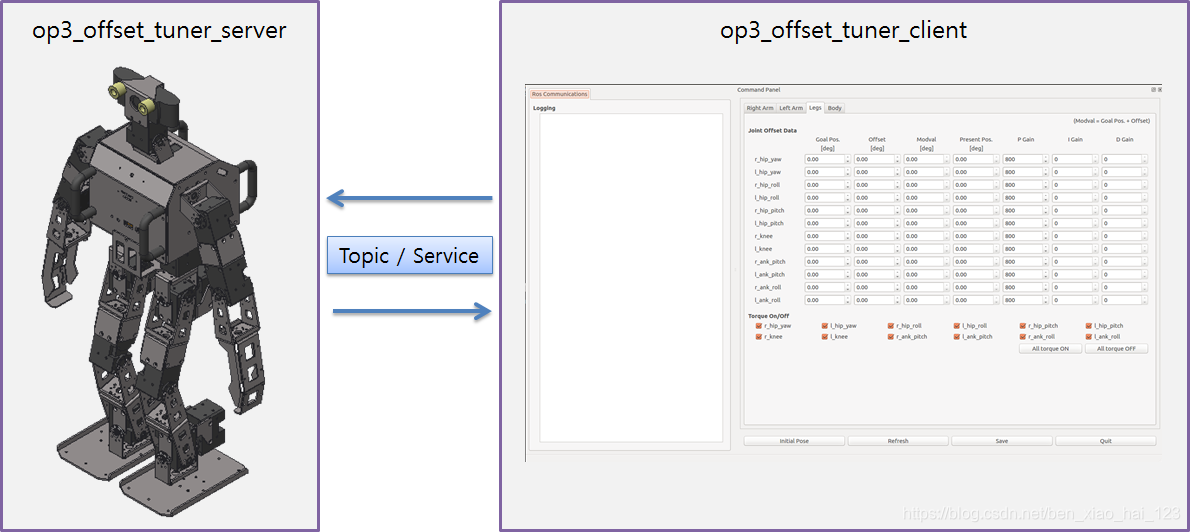1190x532 pixels.
Task: Toggle r_hip_roll torque checkbox
Action: coord(891,326)
